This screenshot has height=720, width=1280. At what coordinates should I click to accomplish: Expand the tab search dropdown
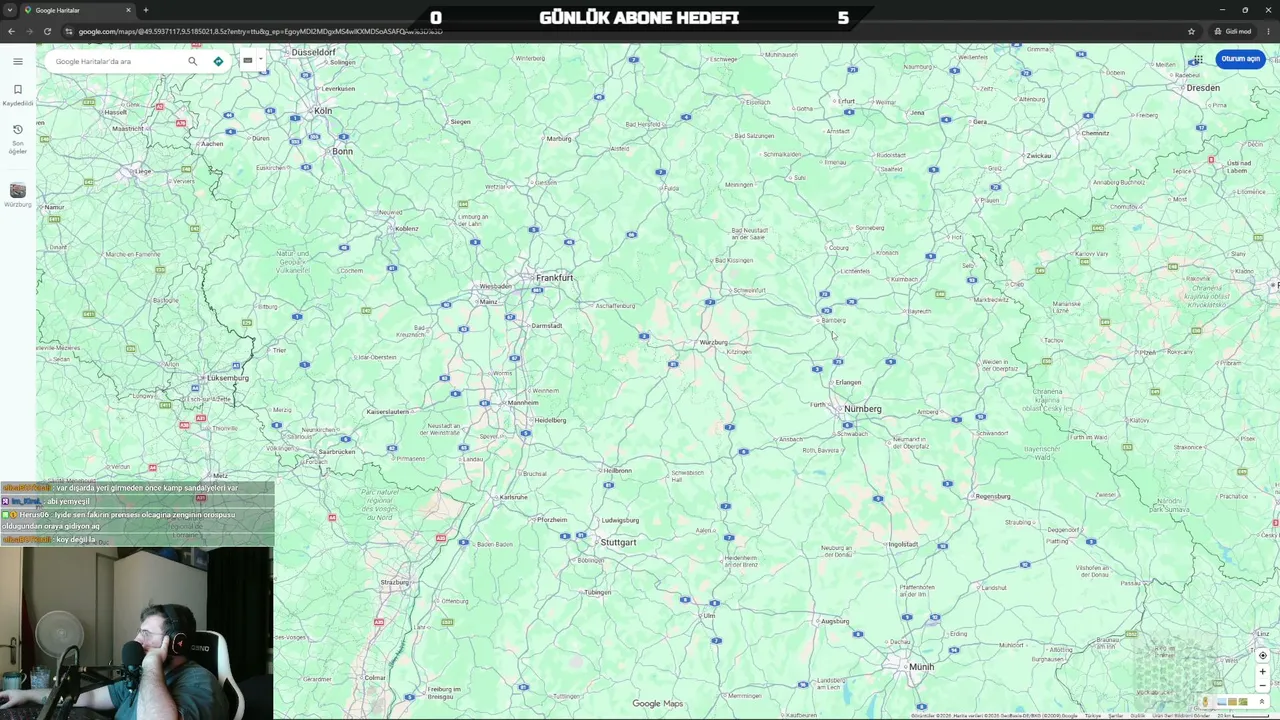[10, 10]
